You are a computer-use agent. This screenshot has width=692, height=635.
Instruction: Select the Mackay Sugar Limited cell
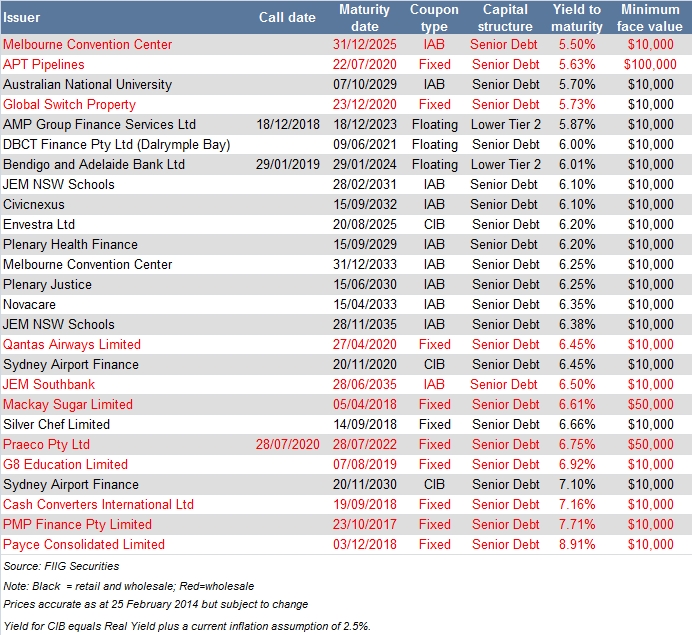(68, 404)
